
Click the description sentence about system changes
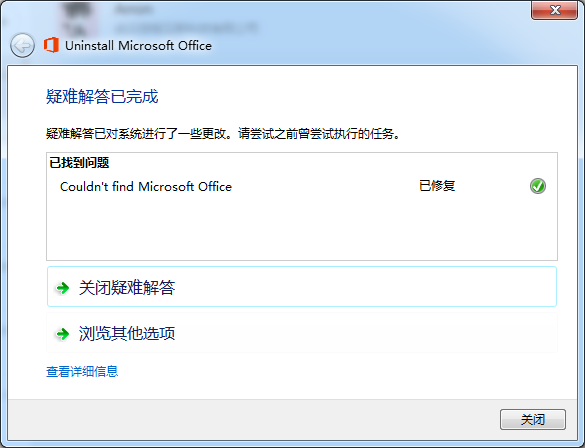pyautogui.click(x=223, y=134)
